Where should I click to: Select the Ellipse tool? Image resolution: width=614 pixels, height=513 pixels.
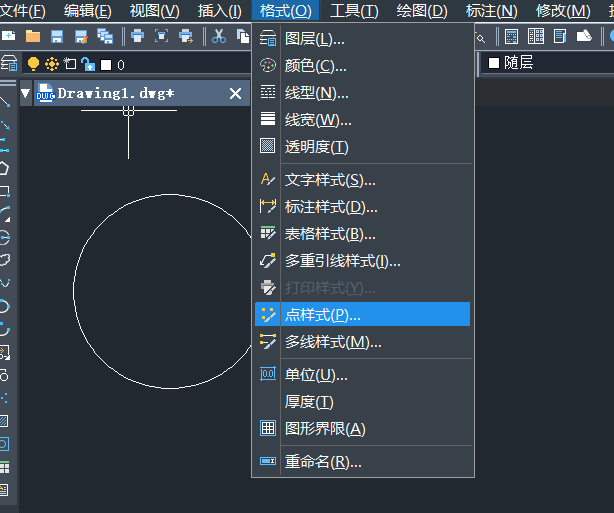click(x=5, y=306)
